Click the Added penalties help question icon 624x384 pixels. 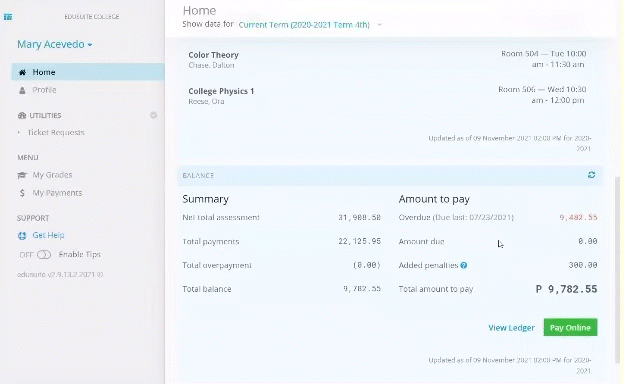[x=464, y=265]
